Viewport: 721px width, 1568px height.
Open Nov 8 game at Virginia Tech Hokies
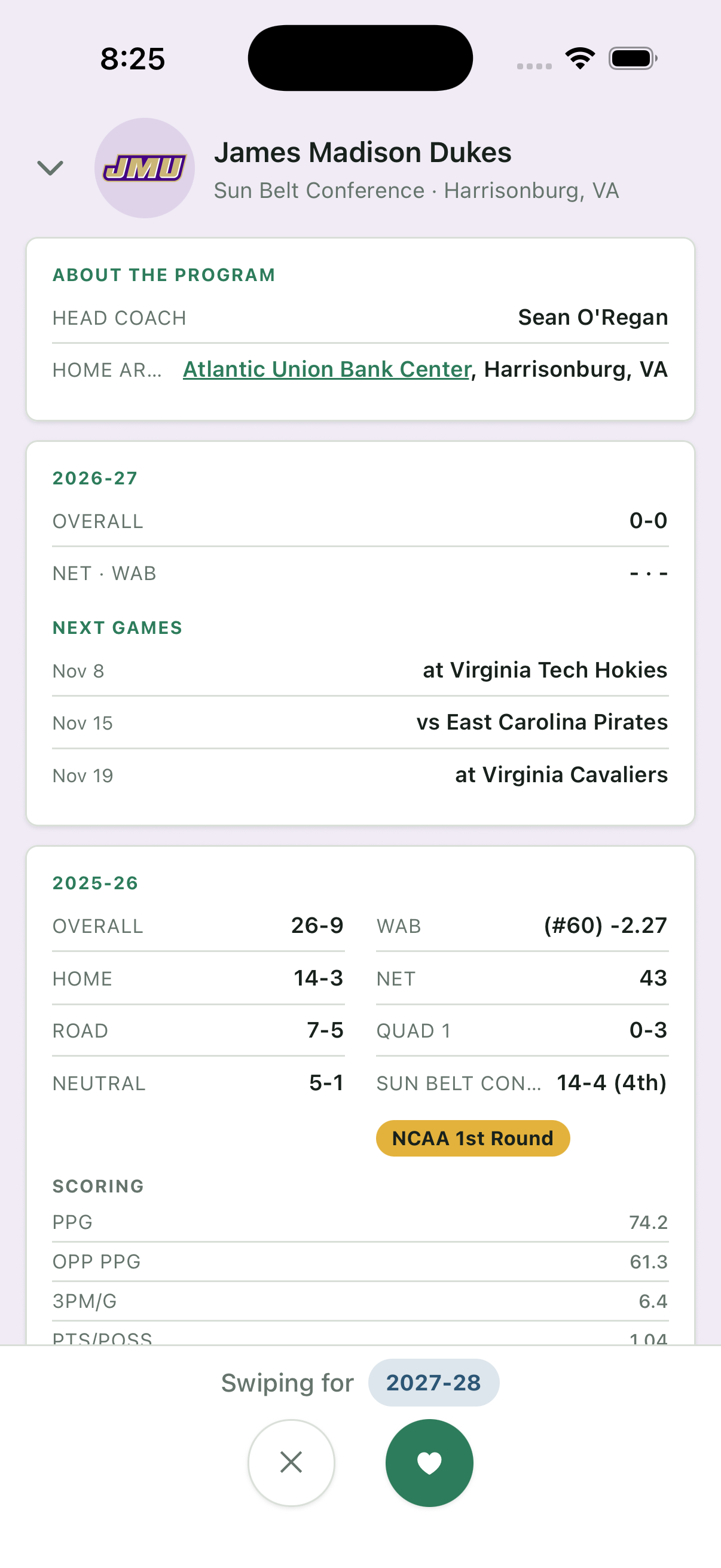coord(360,670)
